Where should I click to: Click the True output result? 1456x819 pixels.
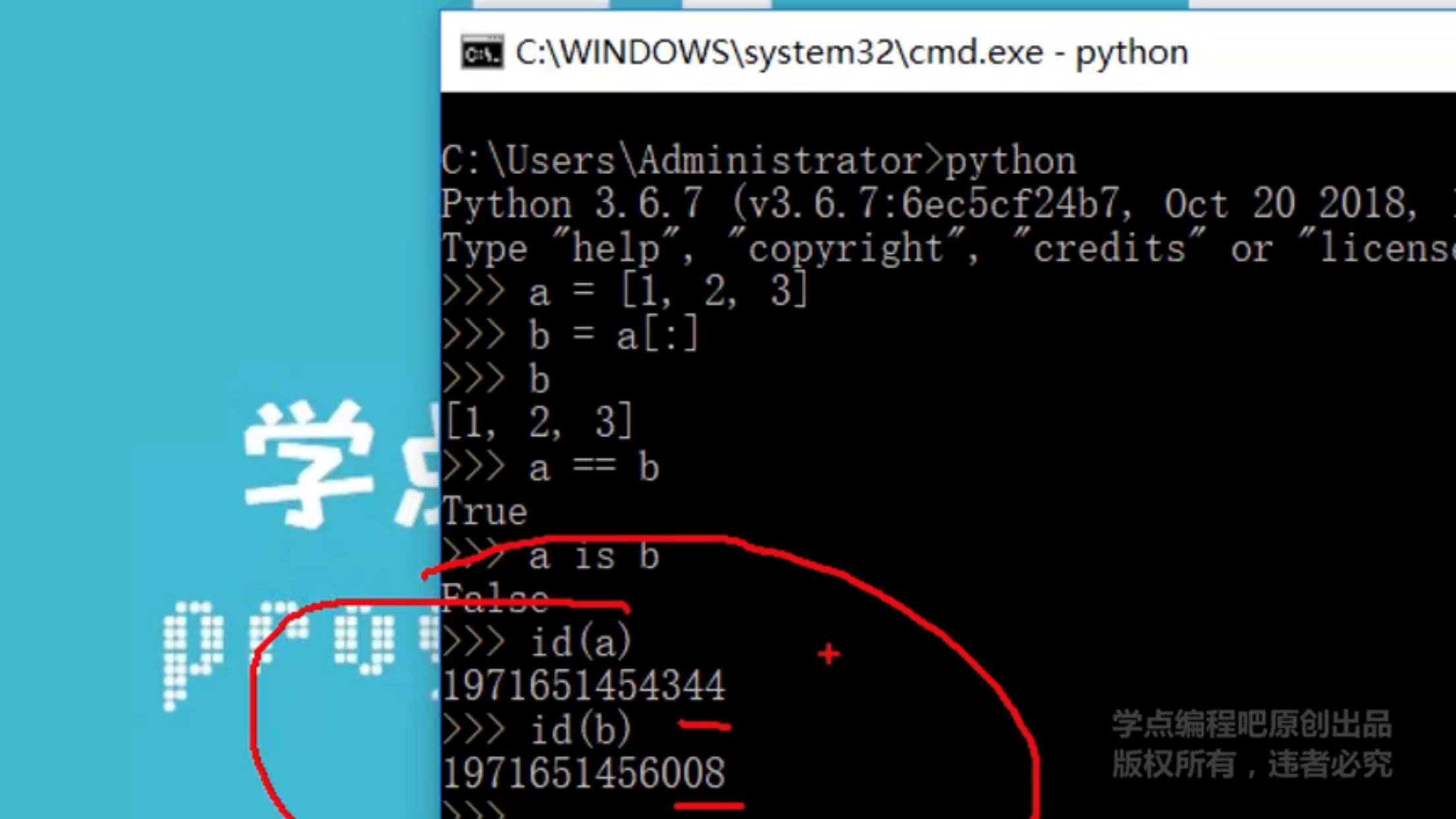click(x=485, y=512)
